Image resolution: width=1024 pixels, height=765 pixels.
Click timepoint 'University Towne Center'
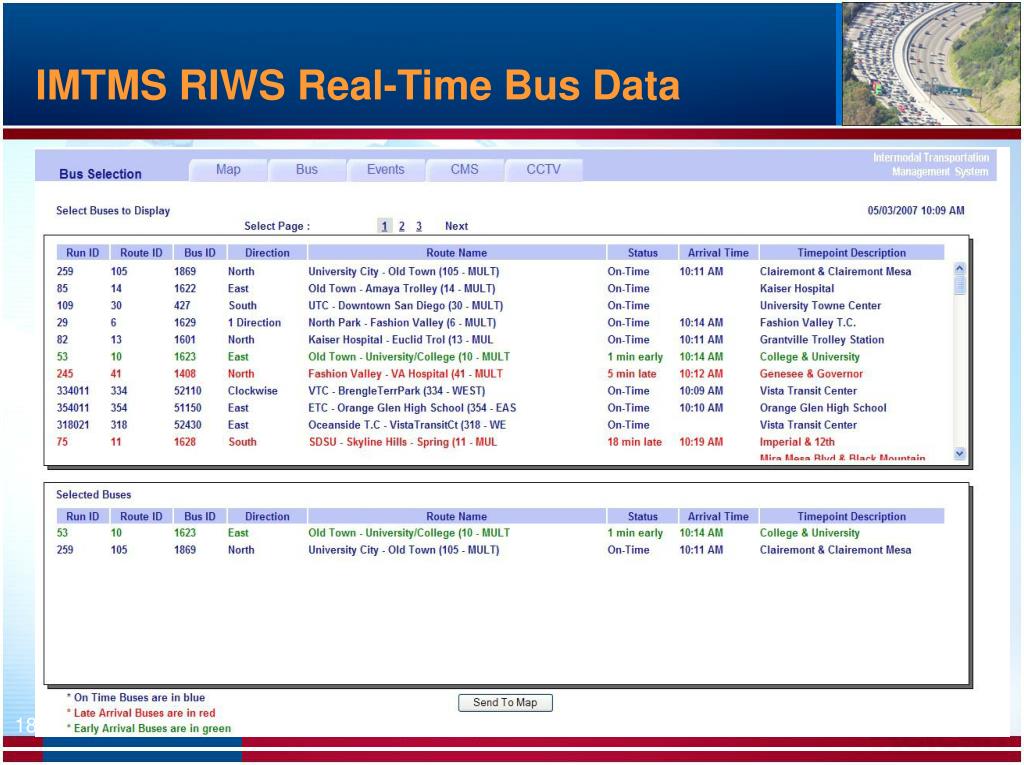[x=820, y=306]
